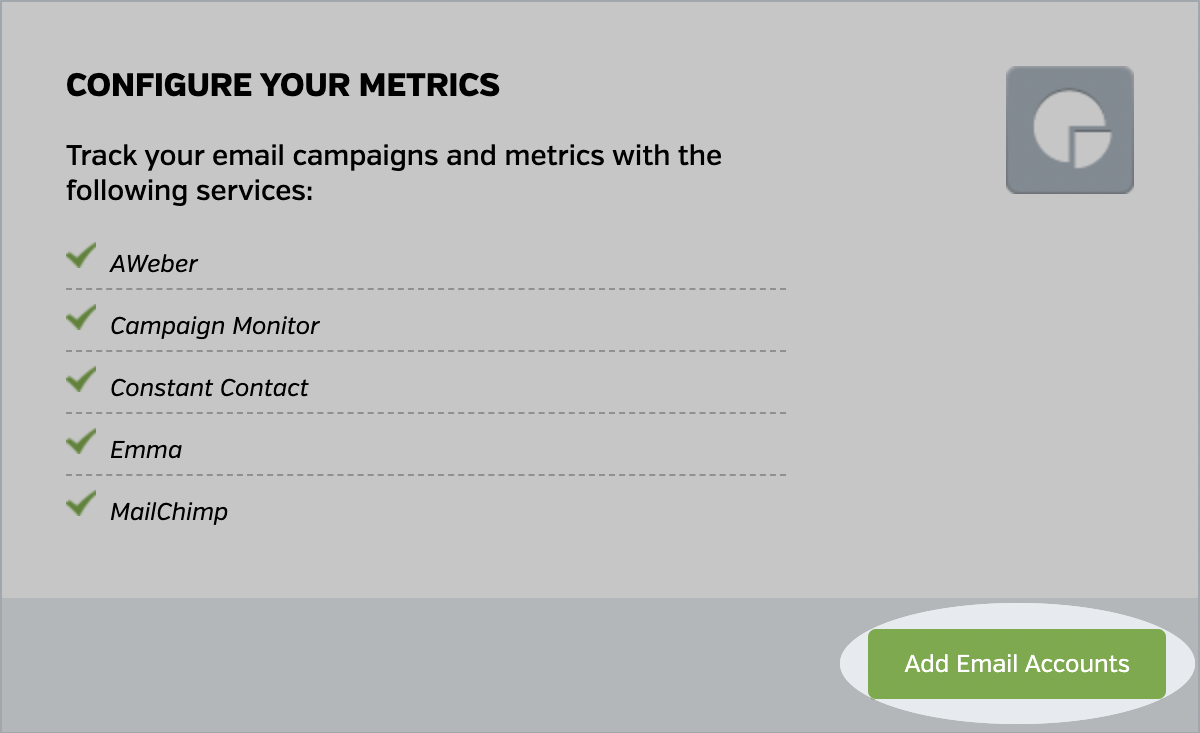This screenshot has width=1200, height=733.
Task: Pick the Emma service label
Action: (x=146, y=450)
